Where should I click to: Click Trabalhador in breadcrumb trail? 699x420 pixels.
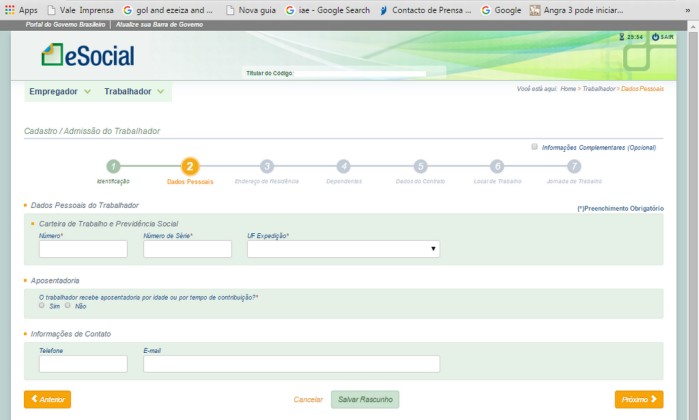pyautogui.click(x=599, y=89)
